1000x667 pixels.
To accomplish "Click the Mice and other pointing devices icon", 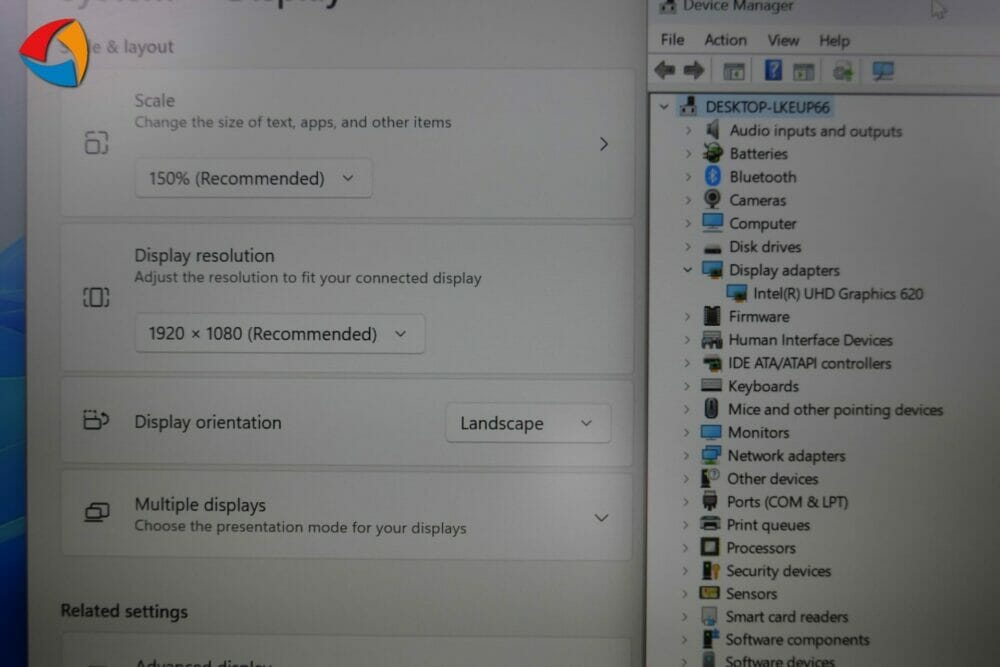I will coord(711,408).
